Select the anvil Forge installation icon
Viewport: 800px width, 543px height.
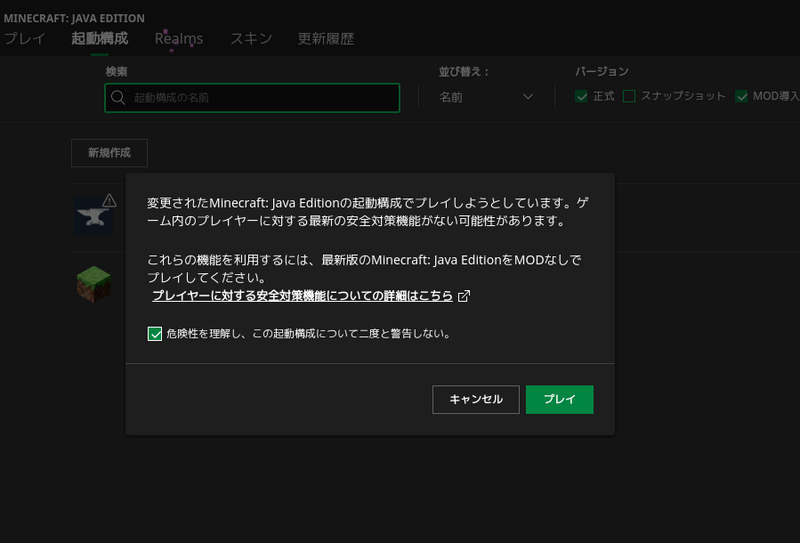pyautogui.click(x=94, y=216)
